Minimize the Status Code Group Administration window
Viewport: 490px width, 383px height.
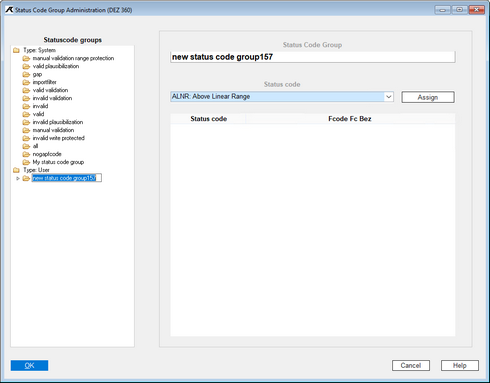(x=443, y=10)
